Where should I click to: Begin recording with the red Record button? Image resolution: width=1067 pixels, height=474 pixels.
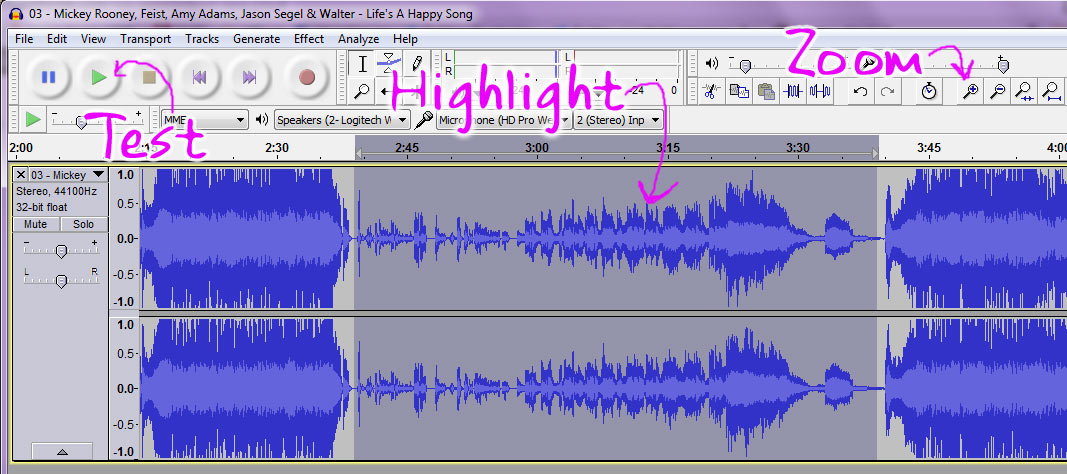307,78
